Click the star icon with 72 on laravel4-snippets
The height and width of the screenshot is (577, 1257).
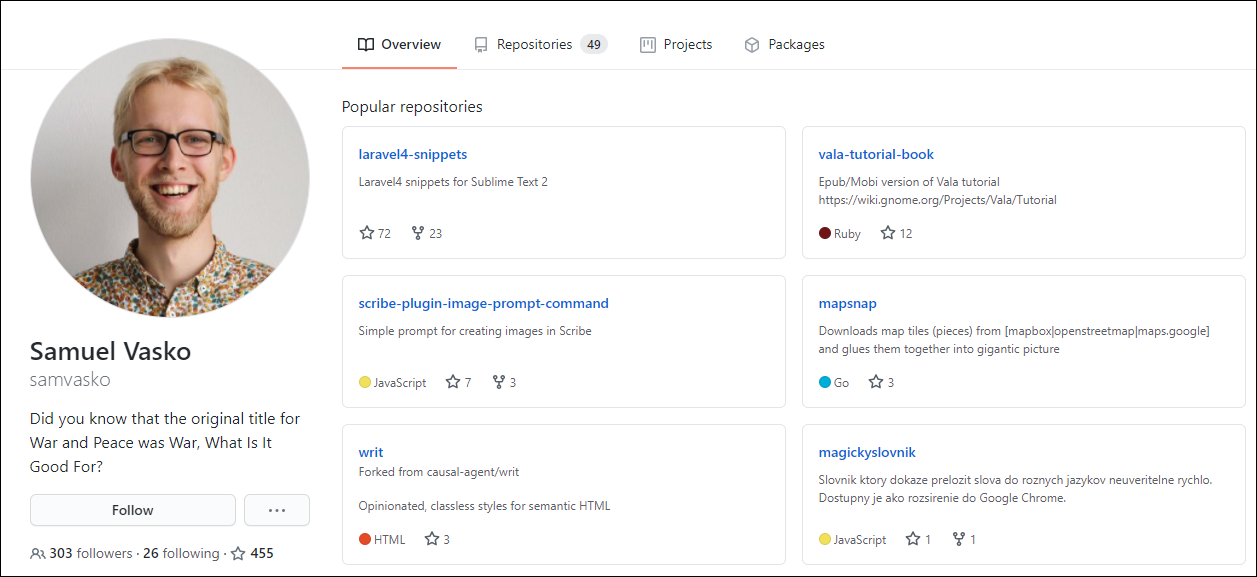coord(366,233)
